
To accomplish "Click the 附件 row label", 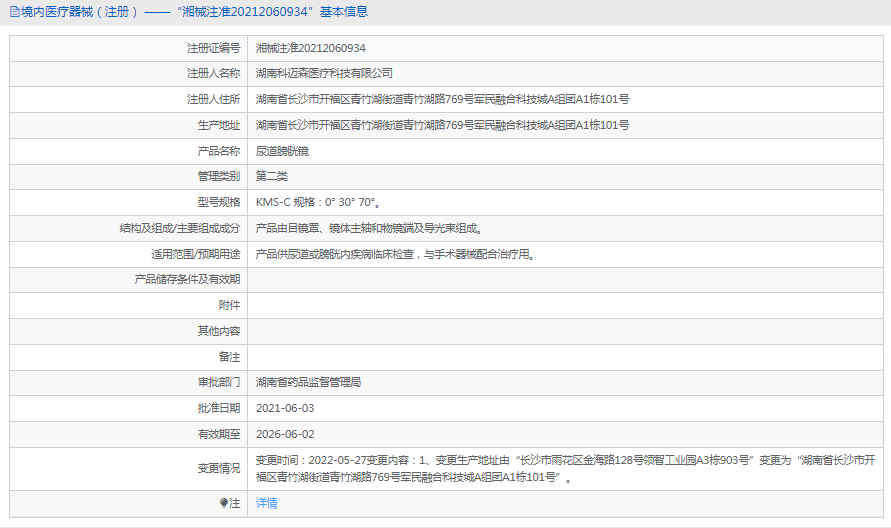I will click(230, 305).
